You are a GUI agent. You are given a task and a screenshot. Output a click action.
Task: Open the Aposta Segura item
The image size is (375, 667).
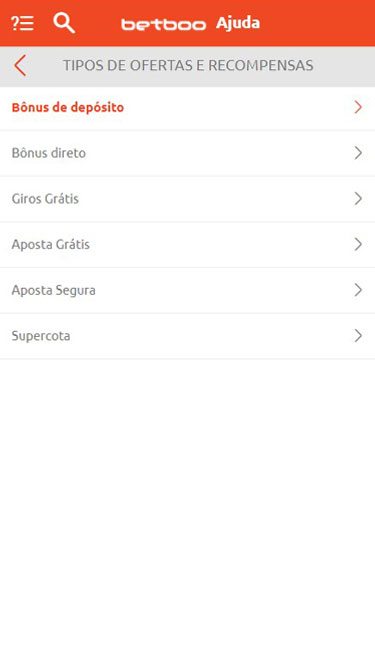point(188,291)
